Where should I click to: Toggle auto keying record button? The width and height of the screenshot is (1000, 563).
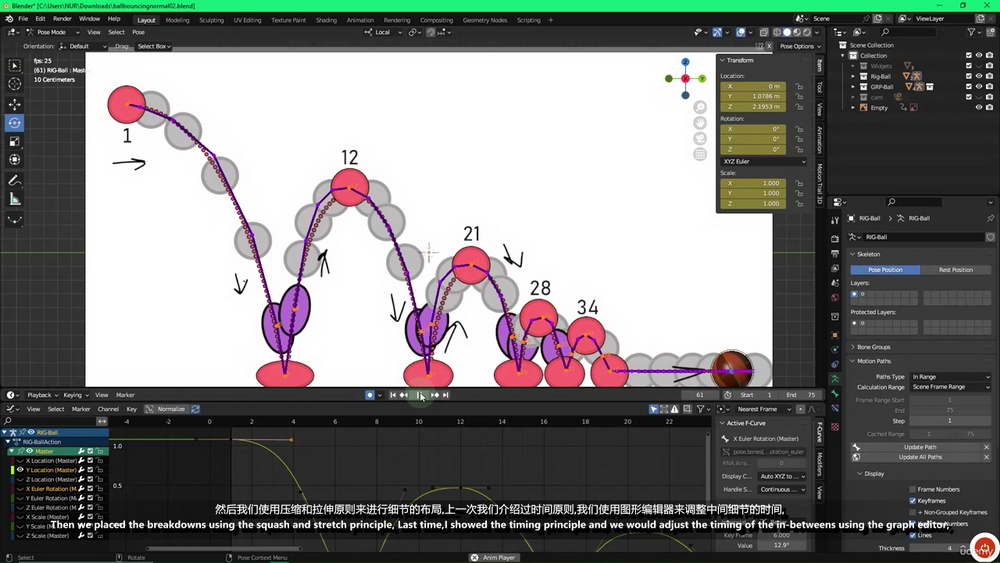(x=369, y=395)
